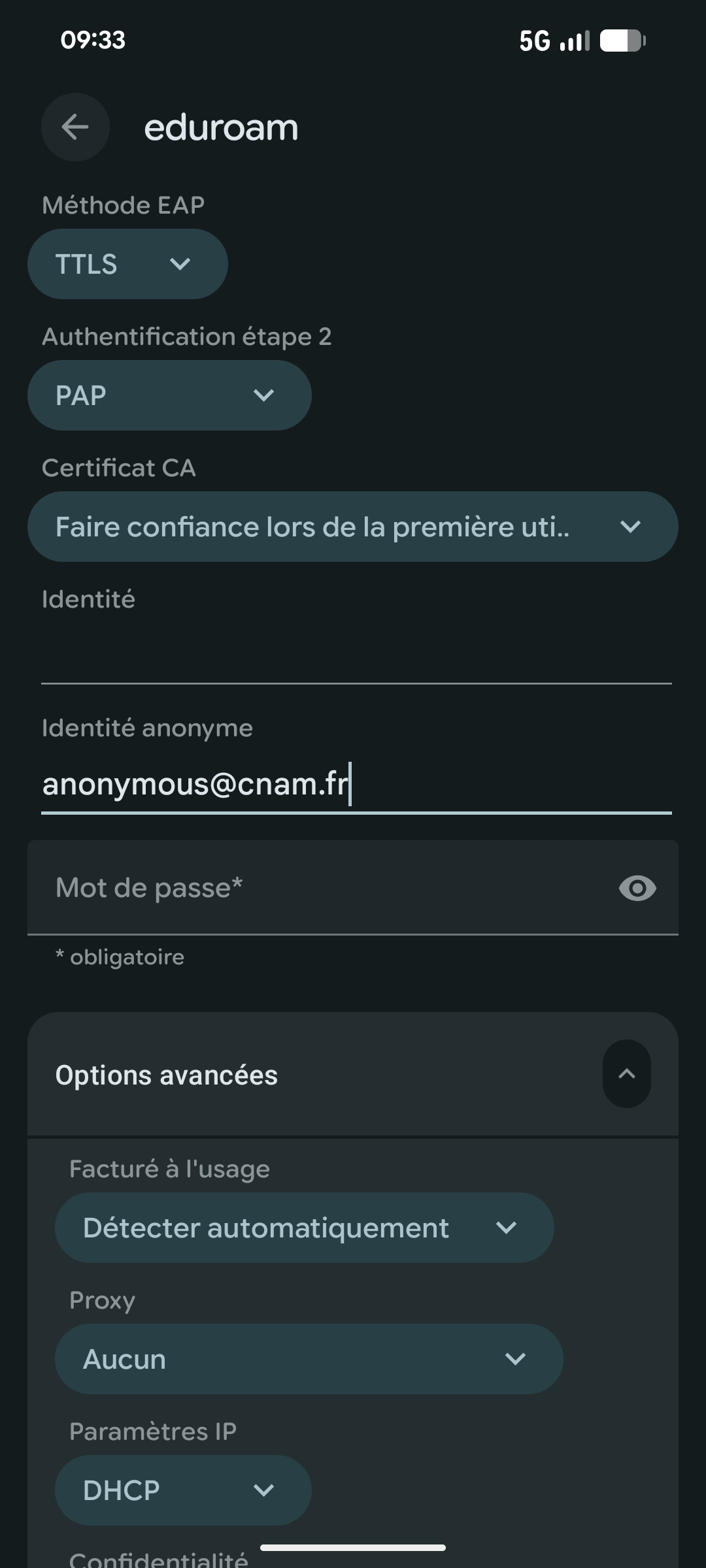706x1568 pixels.
Task: Open the Méthode EAP TTLS dropdown
Action: pos(127,264)
